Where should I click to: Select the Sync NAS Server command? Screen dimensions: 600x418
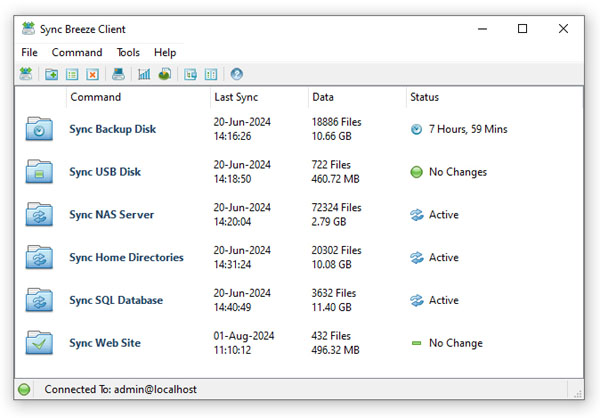point(111,215)
